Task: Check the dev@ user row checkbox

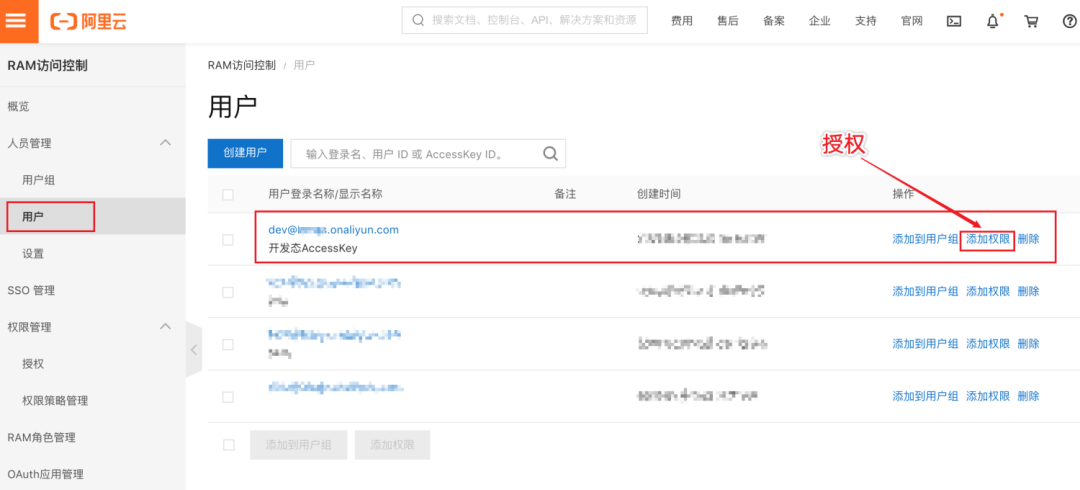Action: [228, 240]
